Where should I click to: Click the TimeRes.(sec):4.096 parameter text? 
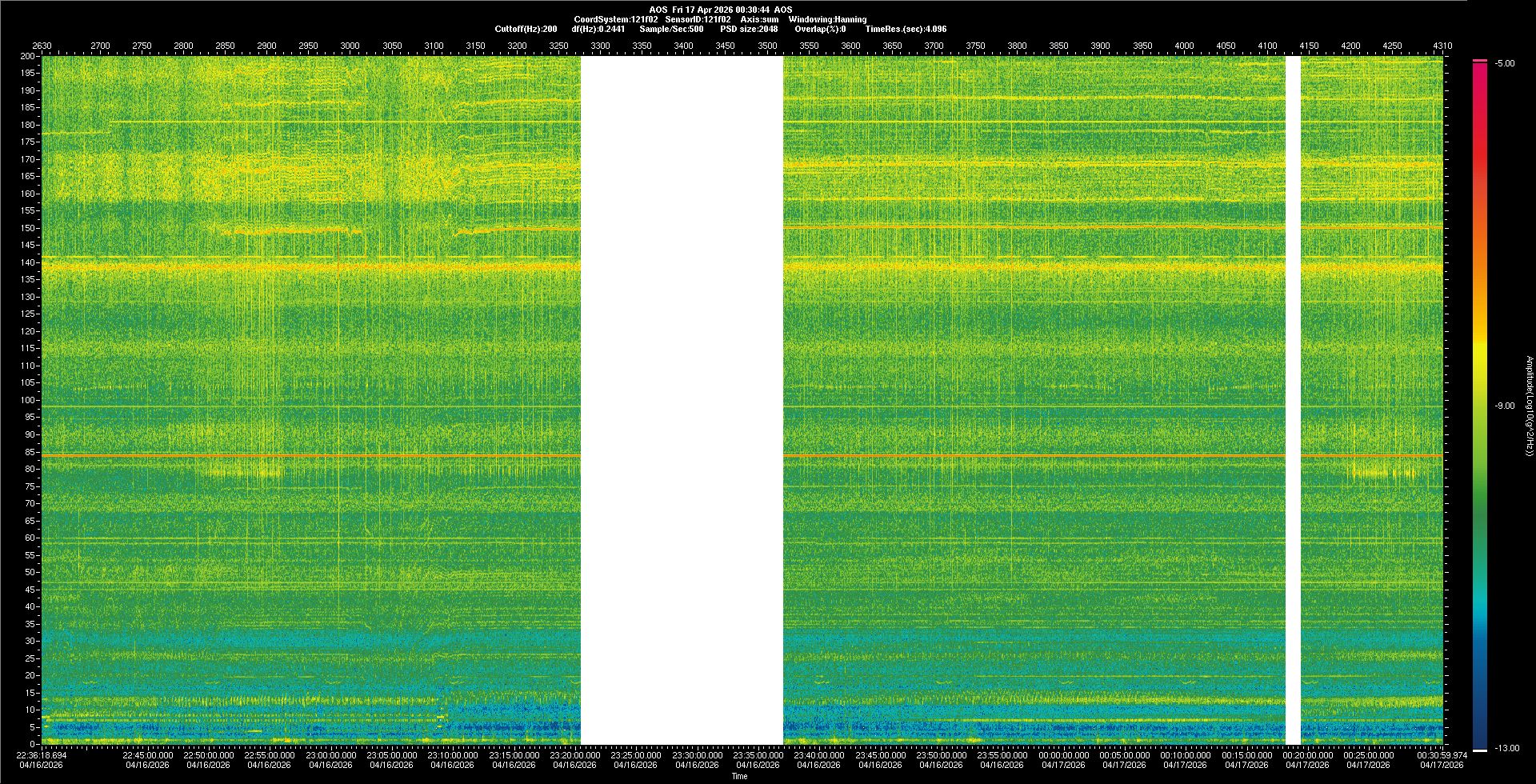[906, 29]
